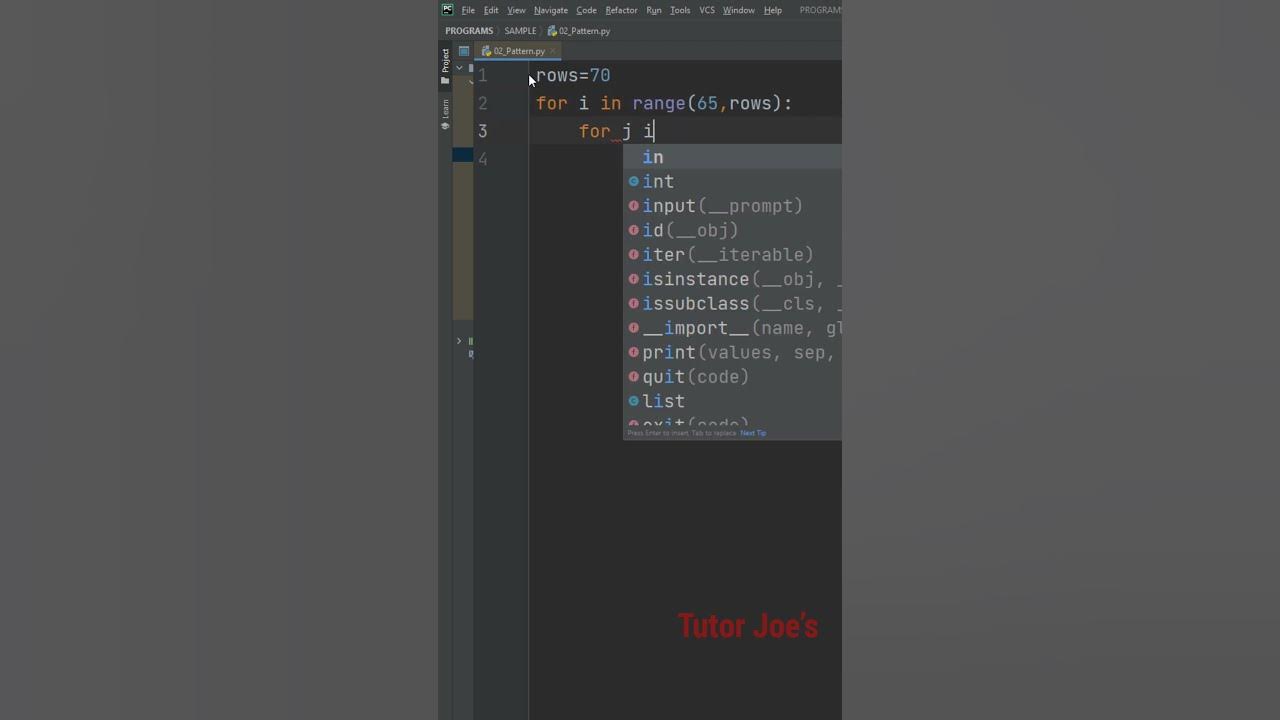Click the project view icon left of the tab
Viewport: 1280px width, 720px height.
[464, 51]
